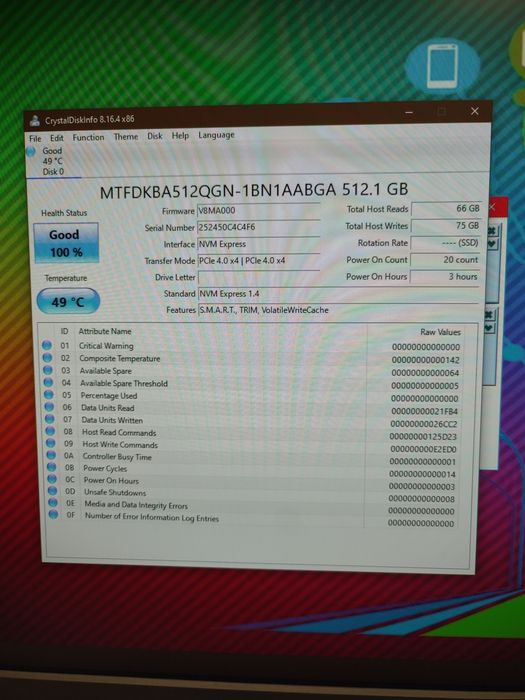Open the Theme menu

tap(126, 137)
